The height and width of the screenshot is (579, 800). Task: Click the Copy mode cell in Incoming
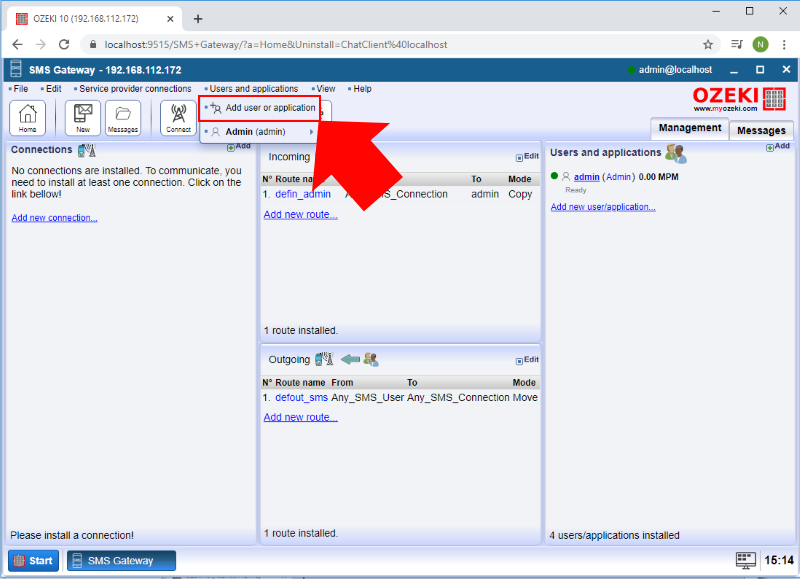[x=520, y=194]
